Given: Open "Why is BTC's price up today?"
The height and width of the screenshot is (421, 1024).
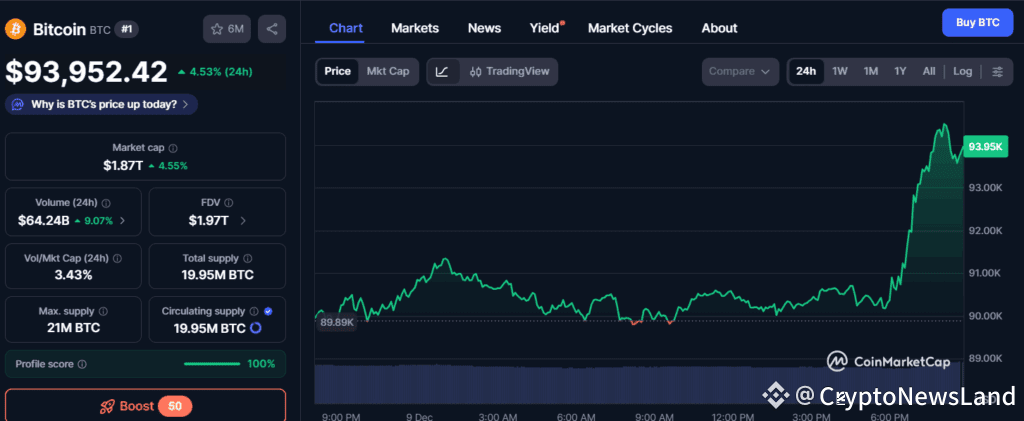Looking at the screenshot, I should [x=102, y=104].
